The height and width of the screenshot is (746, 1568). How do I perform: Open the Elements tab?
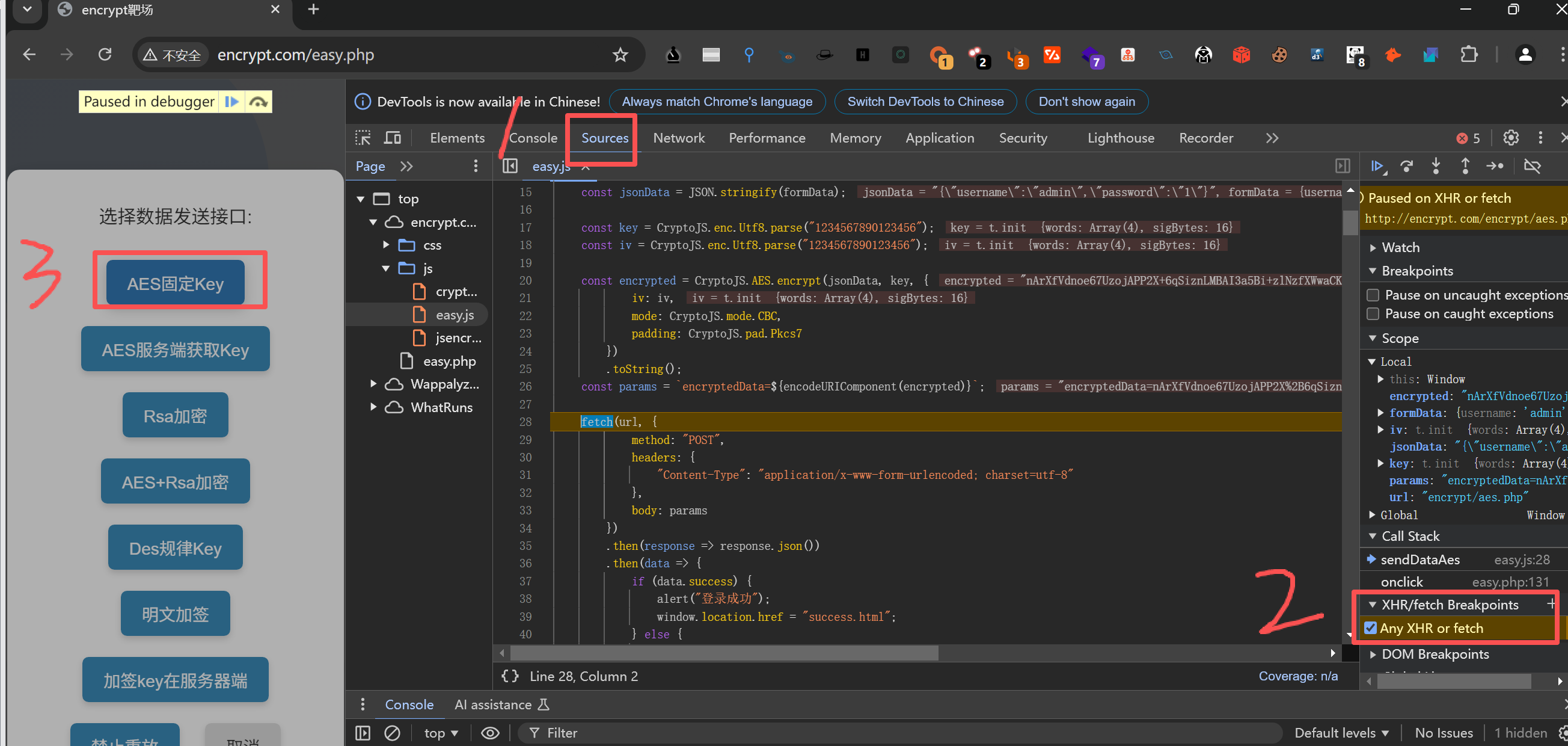(457, 138)
